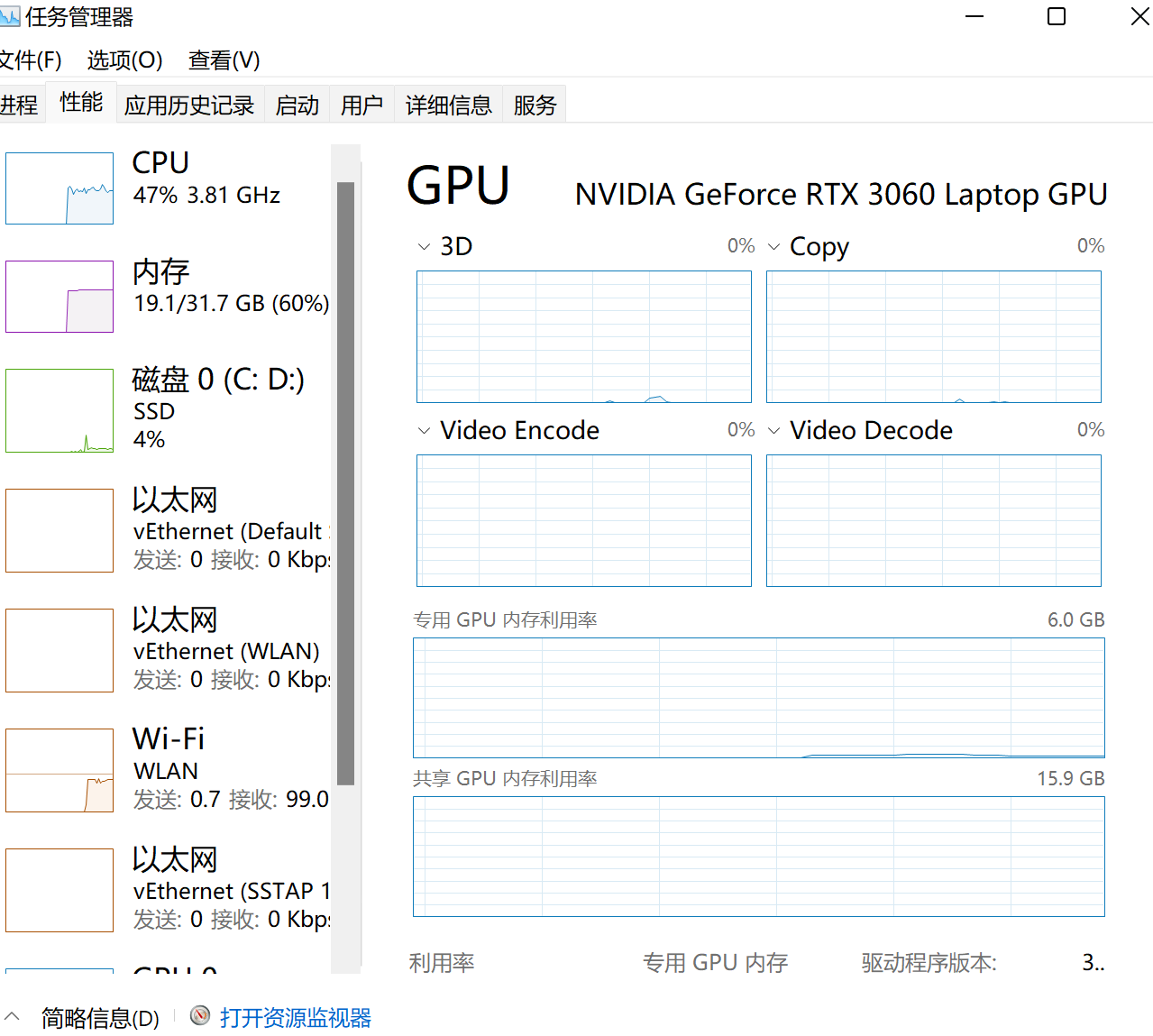Click the Copy usage graph
This screenshot has height=1036, width=1153.
934,337
